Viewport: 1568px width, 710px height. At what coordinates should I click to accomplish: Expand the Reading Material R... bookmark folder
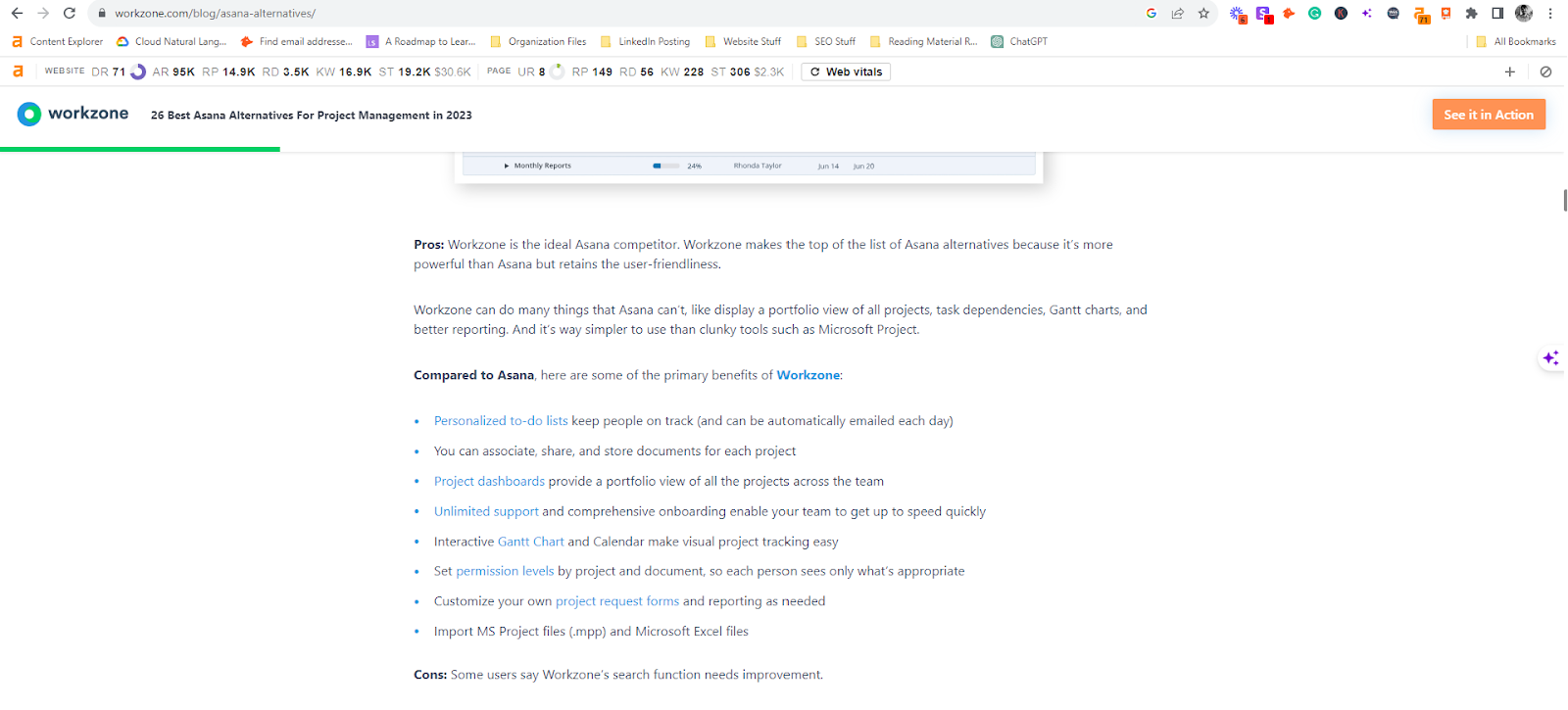pos(924,42)
